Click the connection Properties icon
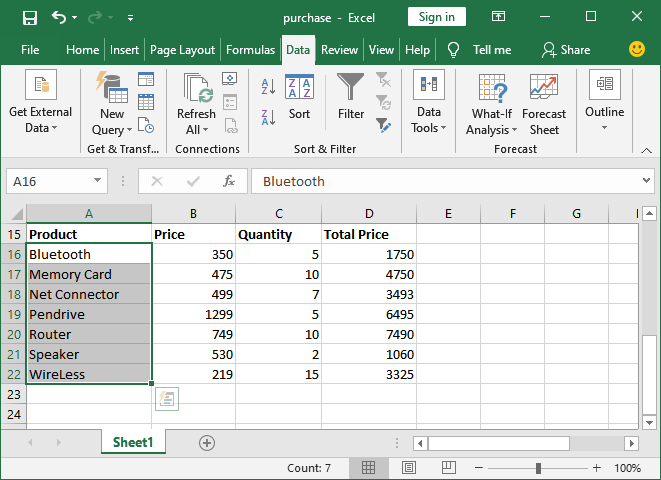The height and width of the screenshot is (480, 661). click(230, 102)
